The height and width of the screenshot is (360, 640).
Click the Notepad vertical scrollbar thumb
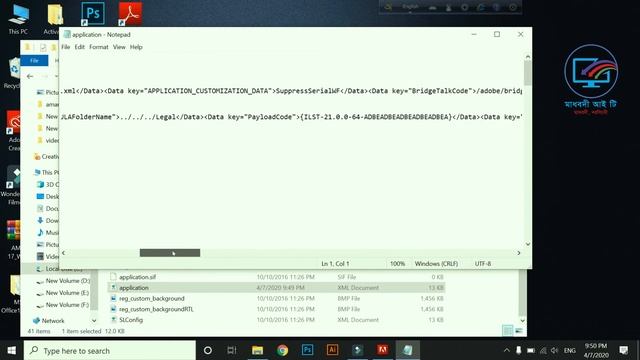click(x=528, y=73)
